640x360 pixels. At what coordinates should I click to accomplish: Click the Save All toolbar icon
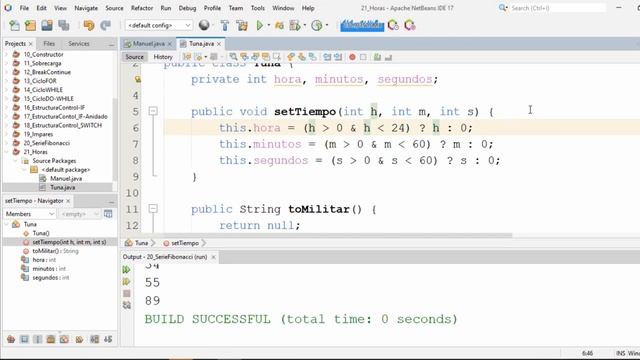coord(64,25)
